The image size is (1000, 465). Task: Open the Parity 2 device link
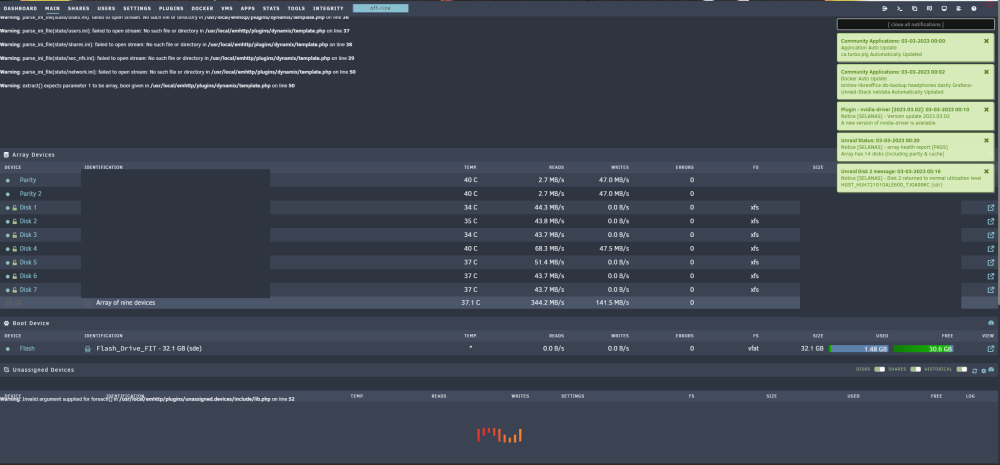click(30, 194)
